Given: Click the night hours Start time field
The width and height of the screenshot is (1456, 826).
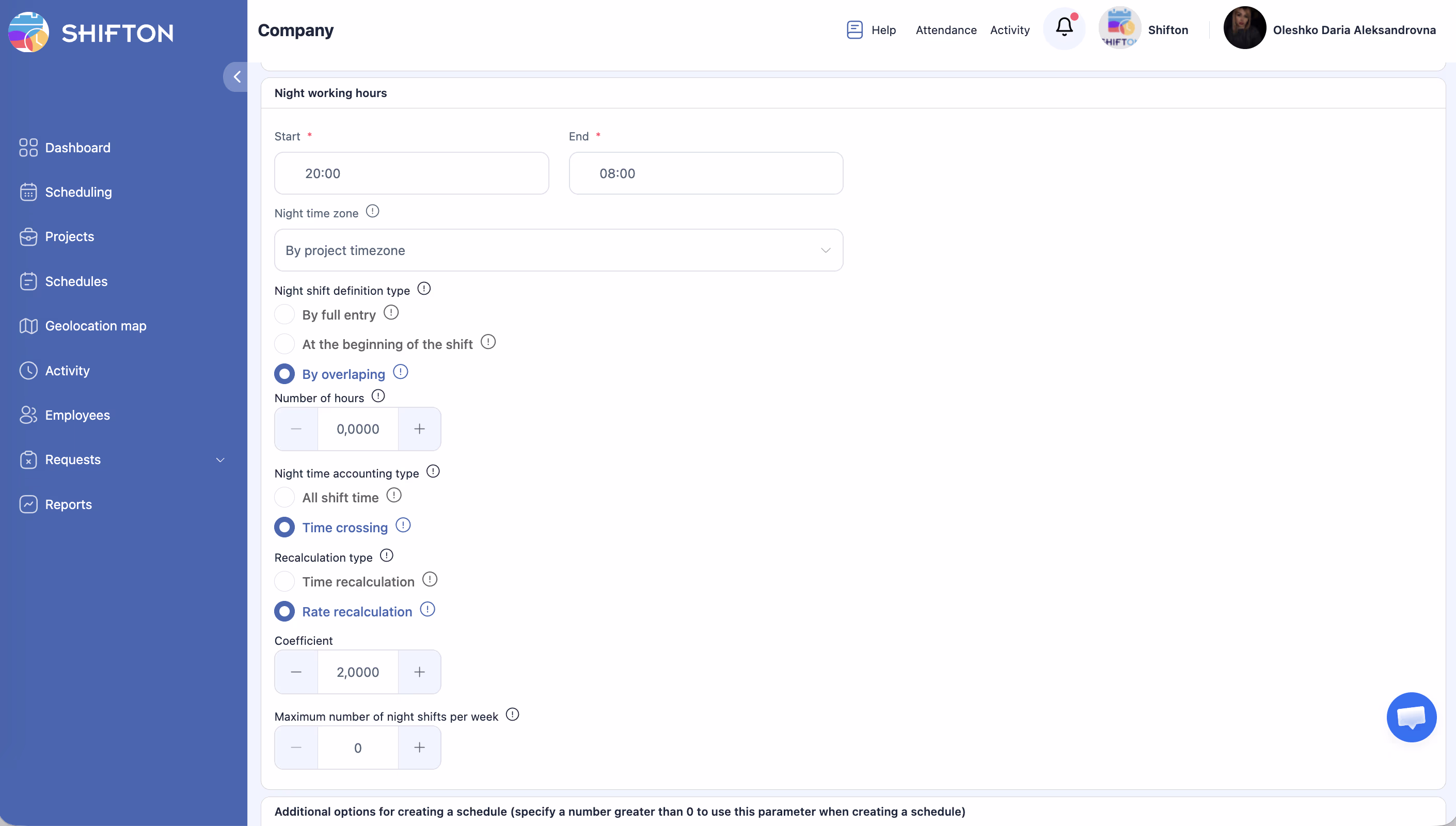Looking at the screenshot, I should point(411,173).
